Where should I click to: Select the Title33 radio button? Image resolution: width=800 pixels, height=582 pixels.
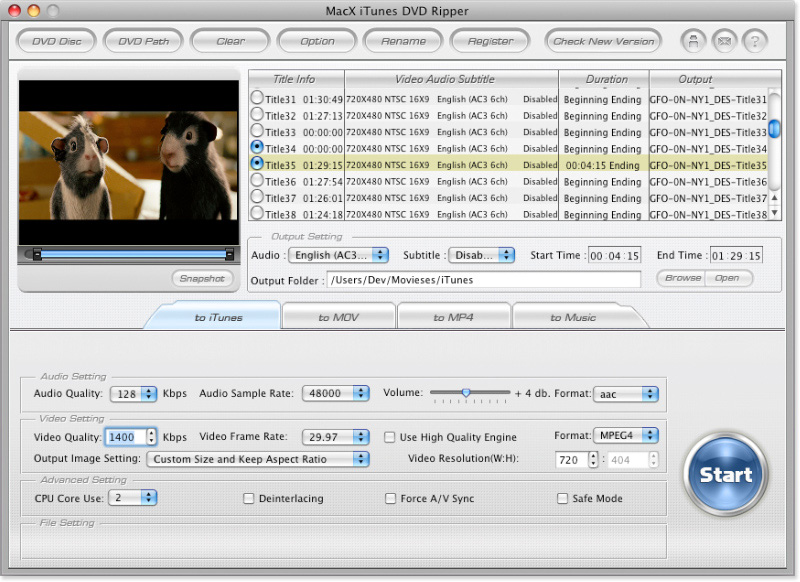coord(257,130)
